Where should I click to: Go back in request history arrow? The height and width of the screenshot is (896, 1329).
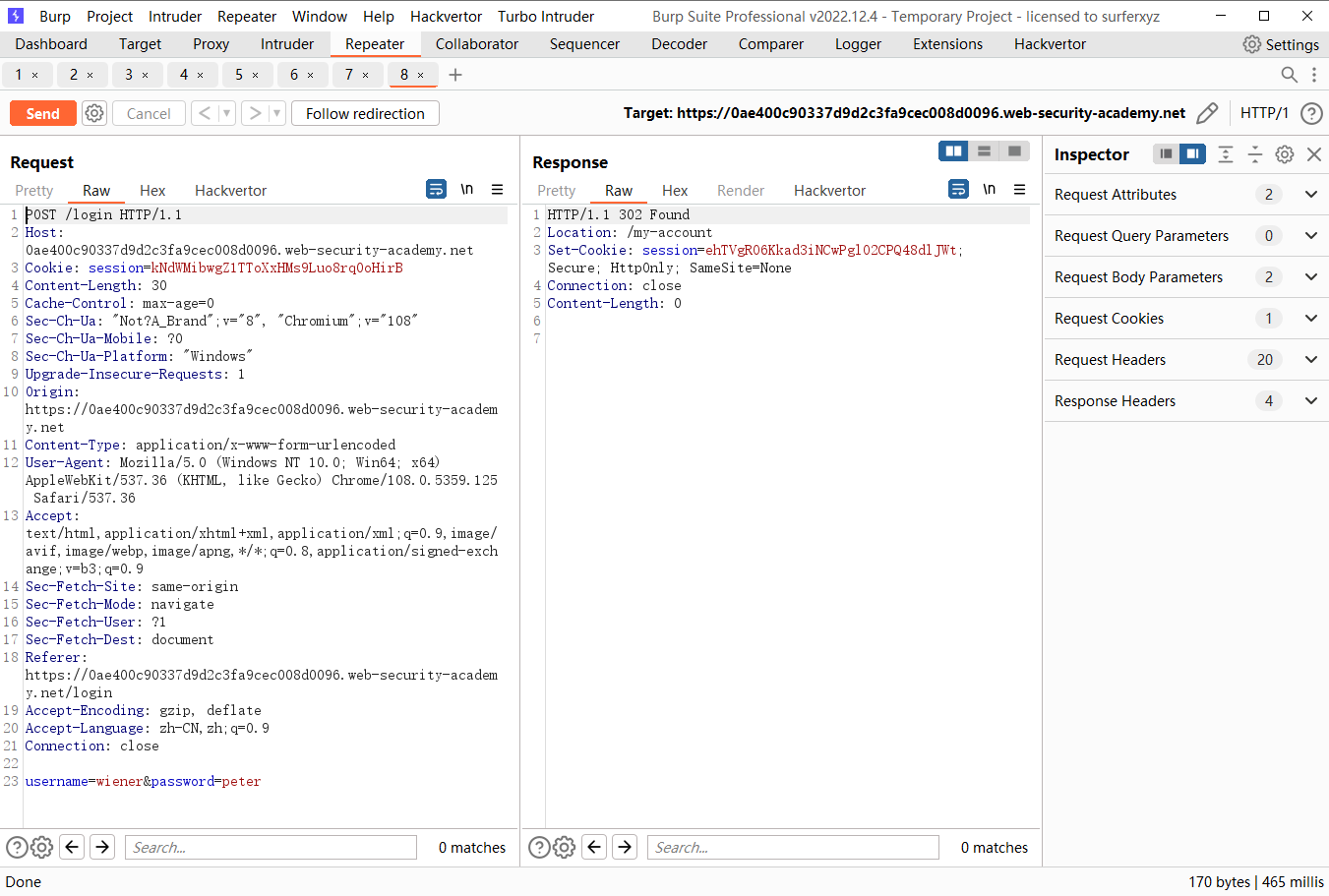tap(205, 113)
